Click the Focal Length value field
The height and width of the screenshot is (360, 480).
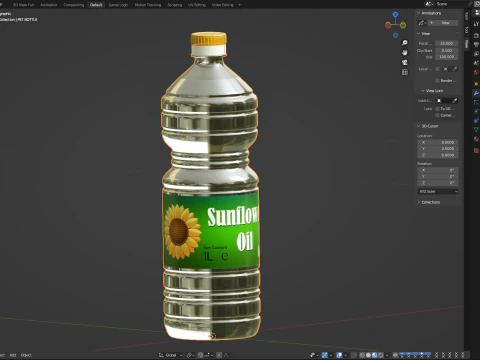446,43
